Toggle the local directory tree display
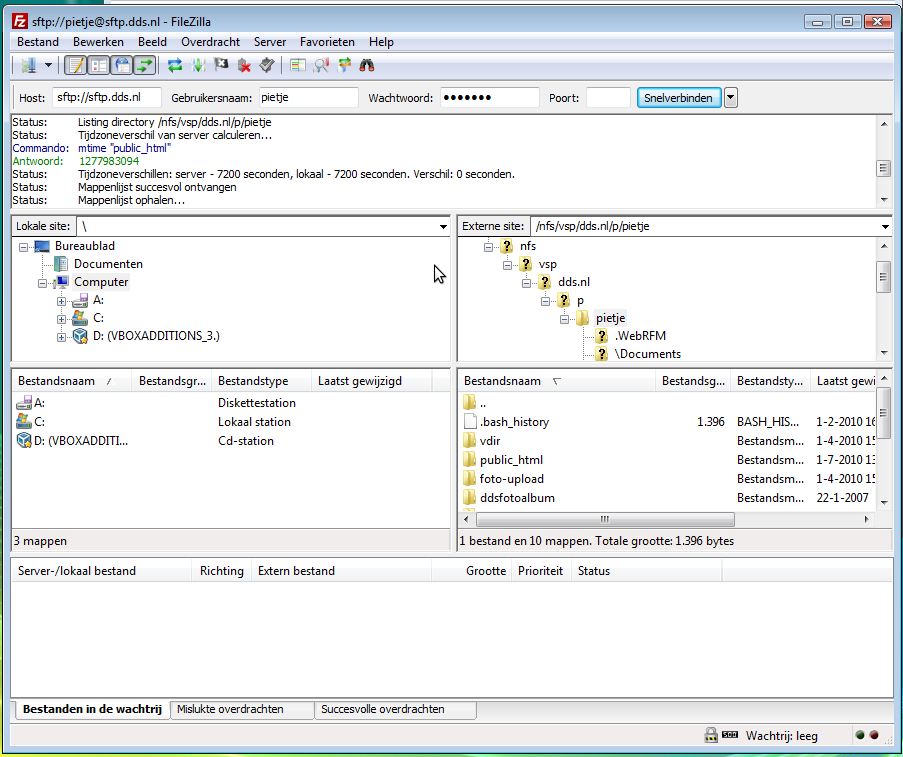The width and height of the screenshot is (903, 757). coord(99,66)
